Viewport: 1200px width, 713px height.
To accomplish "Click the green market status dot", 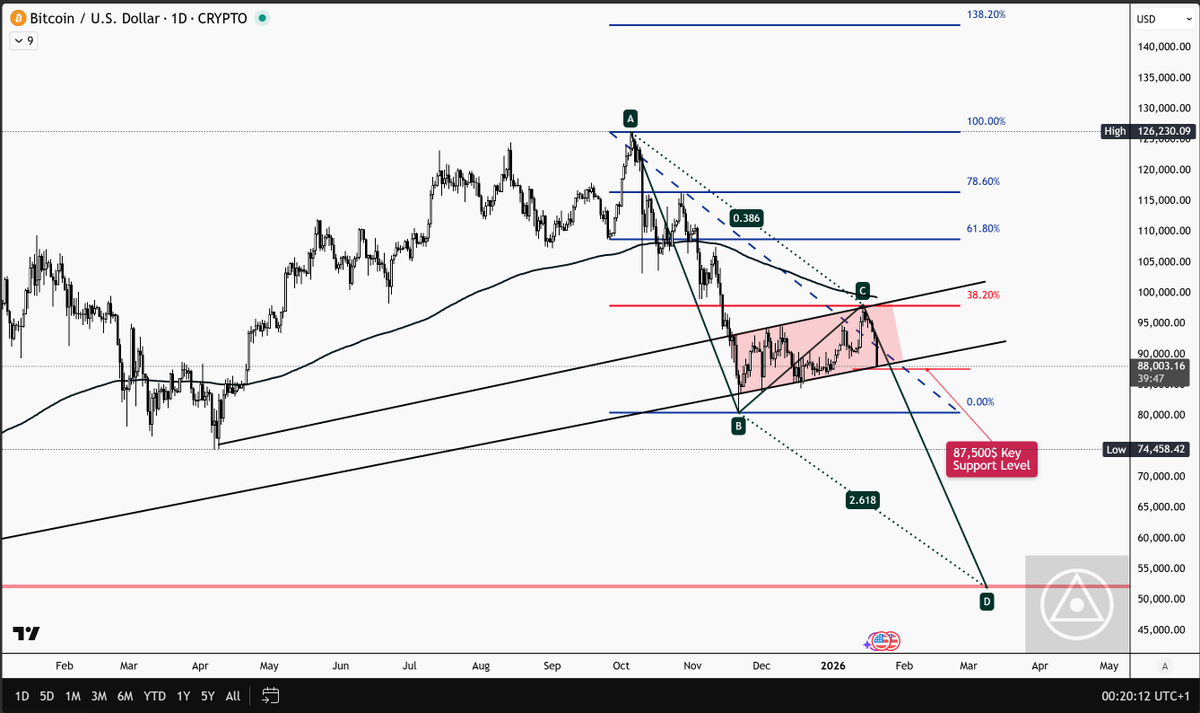I will pos(262,18).
